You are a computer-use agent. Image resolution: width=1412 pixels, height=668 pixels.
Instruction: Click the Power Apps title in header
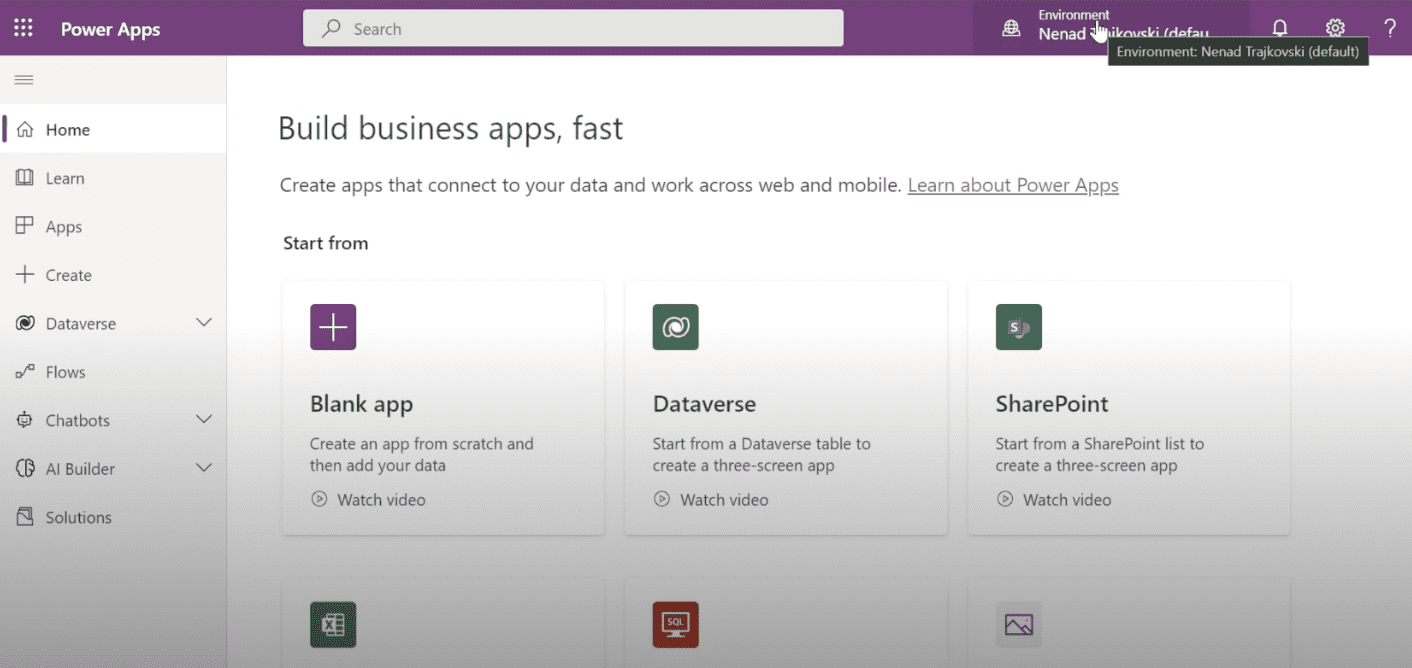(x=110, y=29)
